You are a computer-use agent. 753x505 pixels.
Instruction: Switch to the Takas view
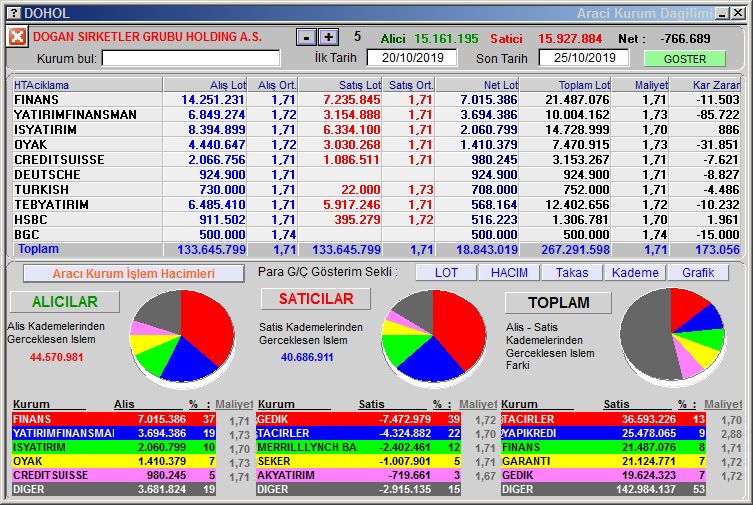[x=572, y=273]
